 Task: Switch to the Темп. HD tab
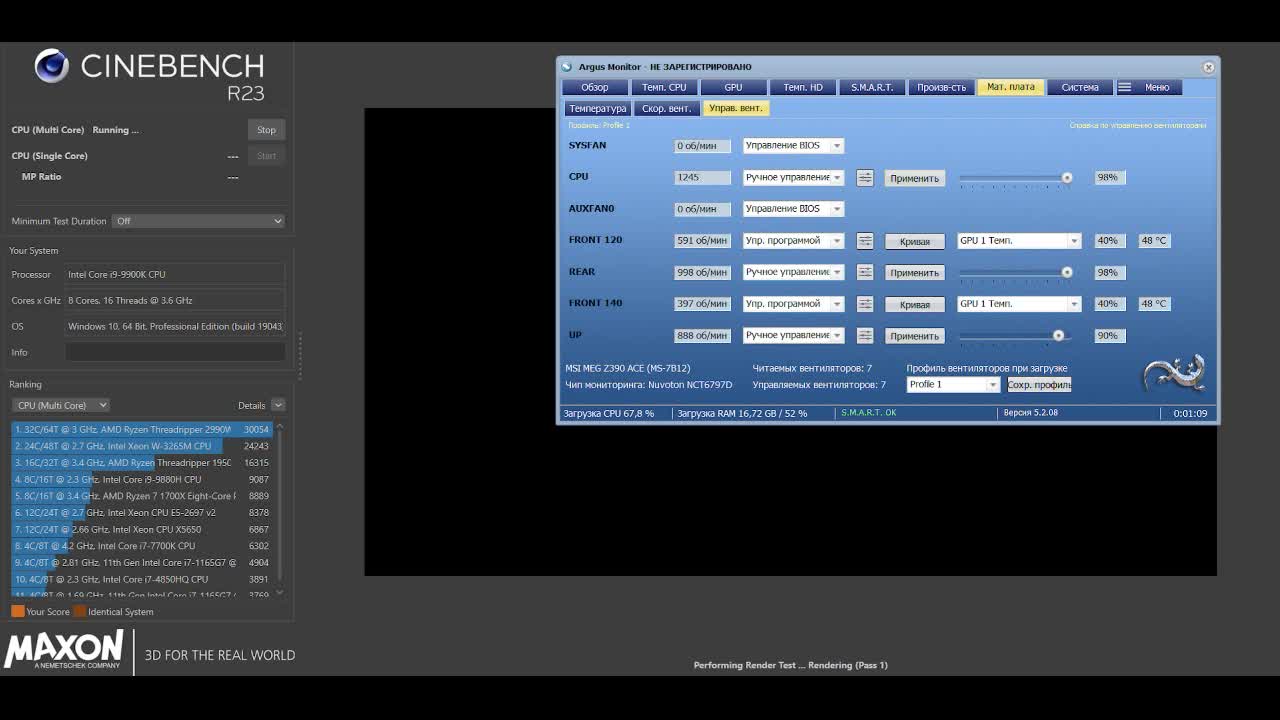click(x=803, y=87)
